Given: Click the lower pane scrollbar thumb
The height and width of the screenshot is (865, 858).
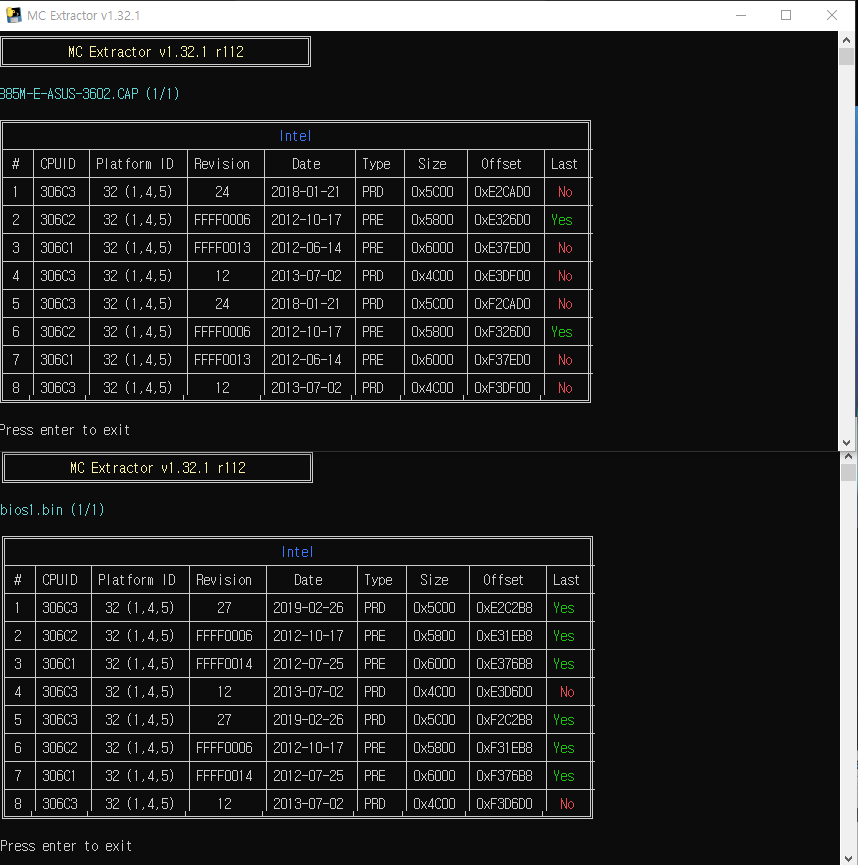Looking at the screenshot, I should 848,472.
